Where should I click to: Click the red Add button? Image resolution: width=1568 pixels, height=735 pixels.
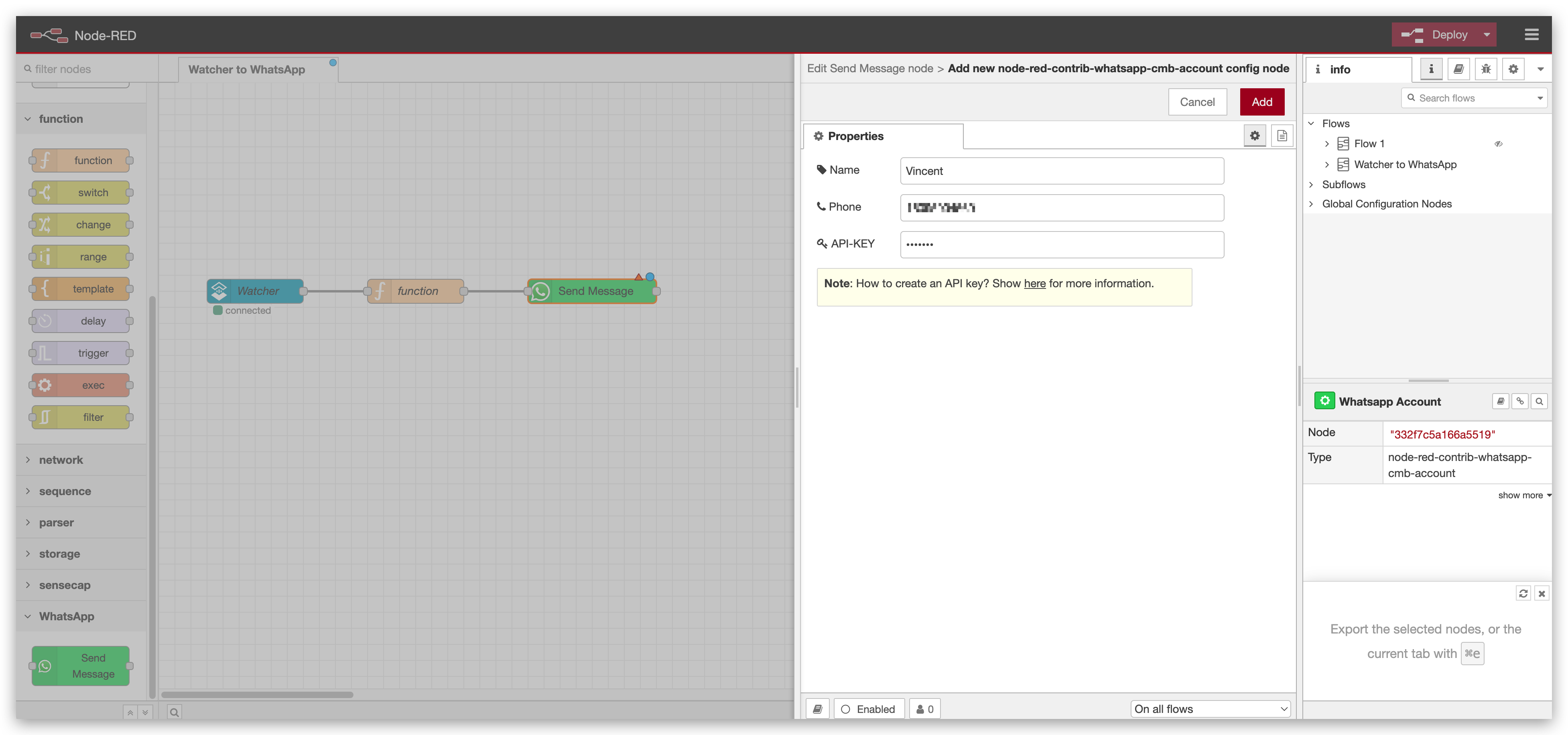tap(1262, 102)
